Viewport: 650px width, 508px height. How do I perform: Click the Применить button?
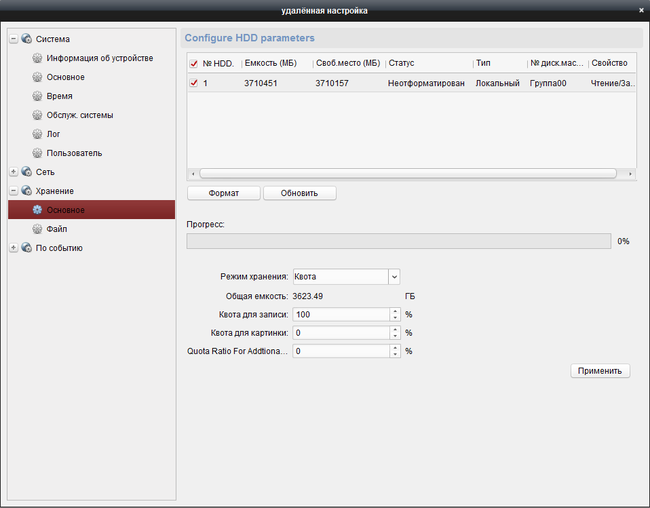[600, 370]
